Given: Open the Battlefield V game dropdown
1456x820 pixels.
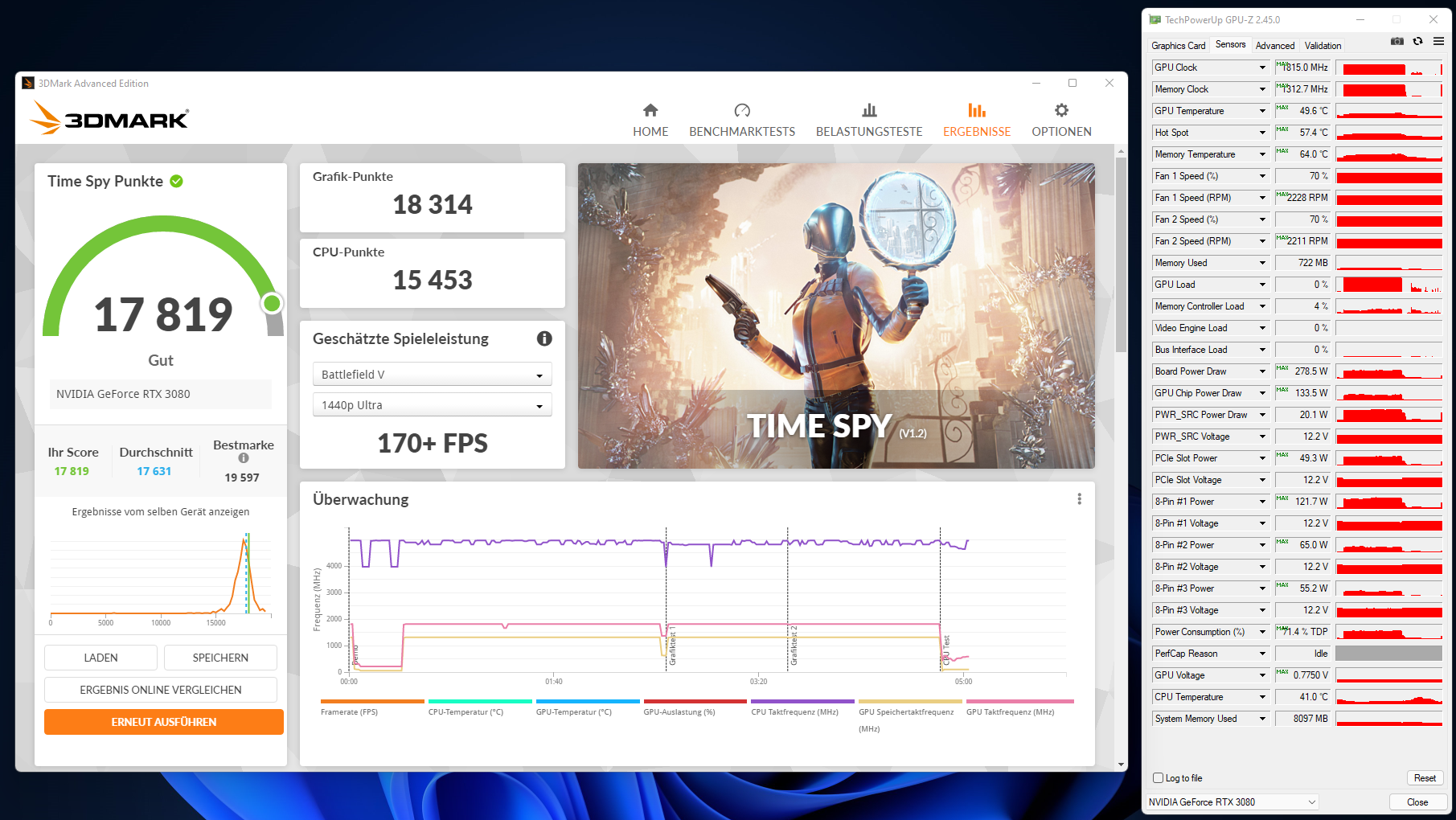Looking at the screenshot, I should [x=432, y=375].
